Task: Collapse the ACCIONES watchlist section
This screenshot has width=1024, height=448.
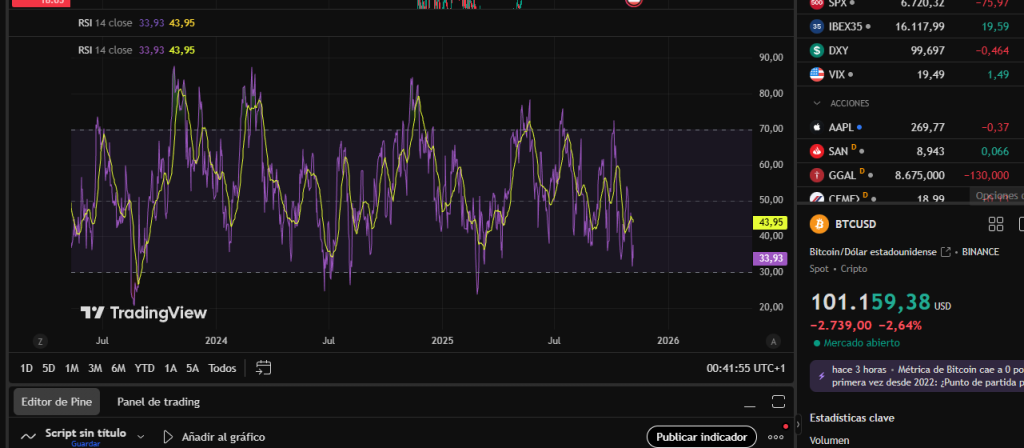Action: tap(820, 103)
